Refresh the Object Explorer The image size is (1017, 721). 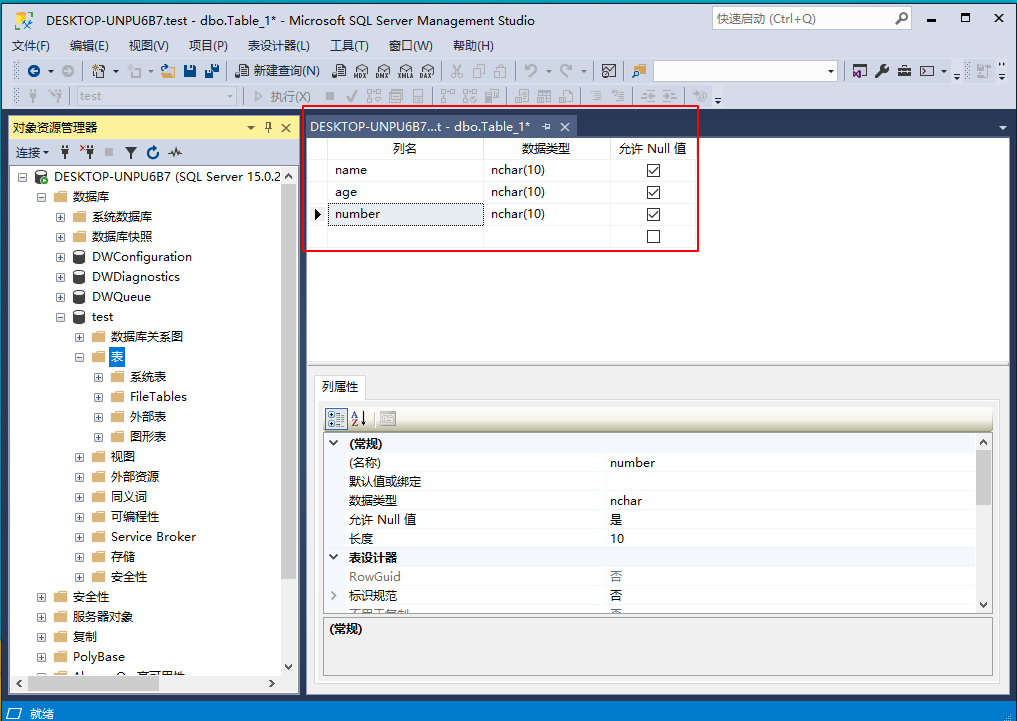point(153,152)
